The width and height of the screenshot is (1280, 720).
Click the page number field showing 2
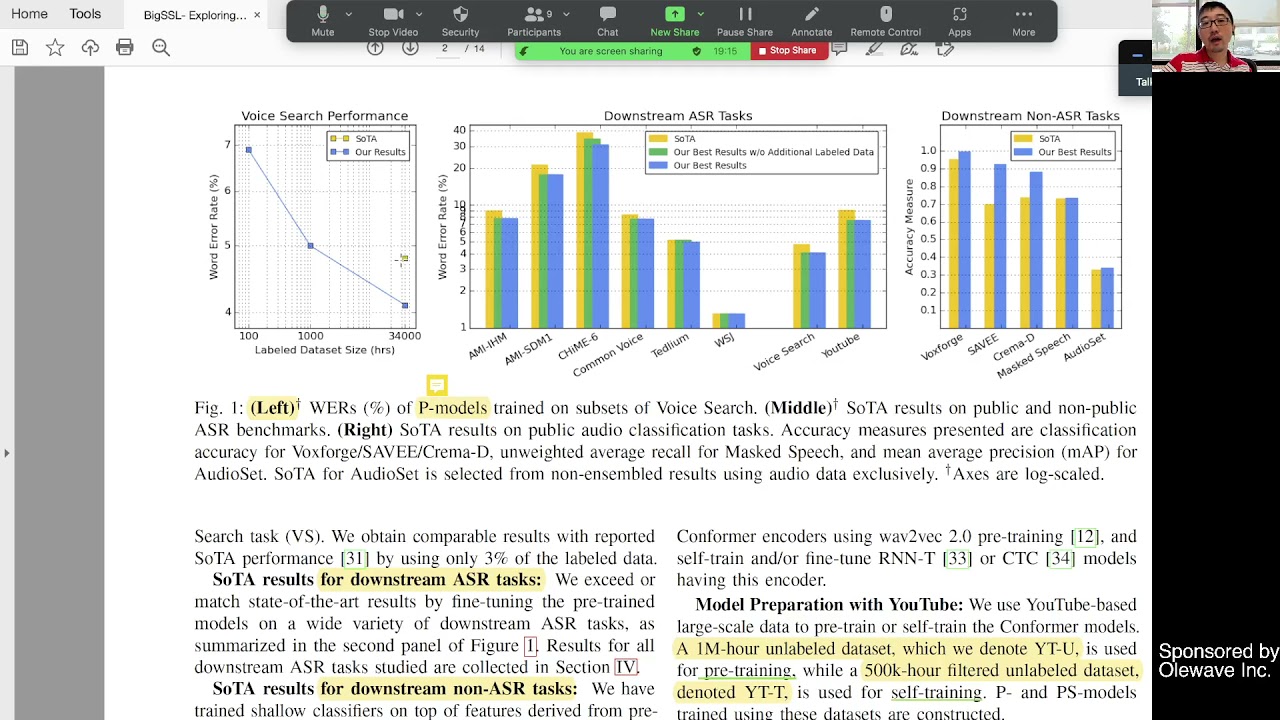click(445, 48)
